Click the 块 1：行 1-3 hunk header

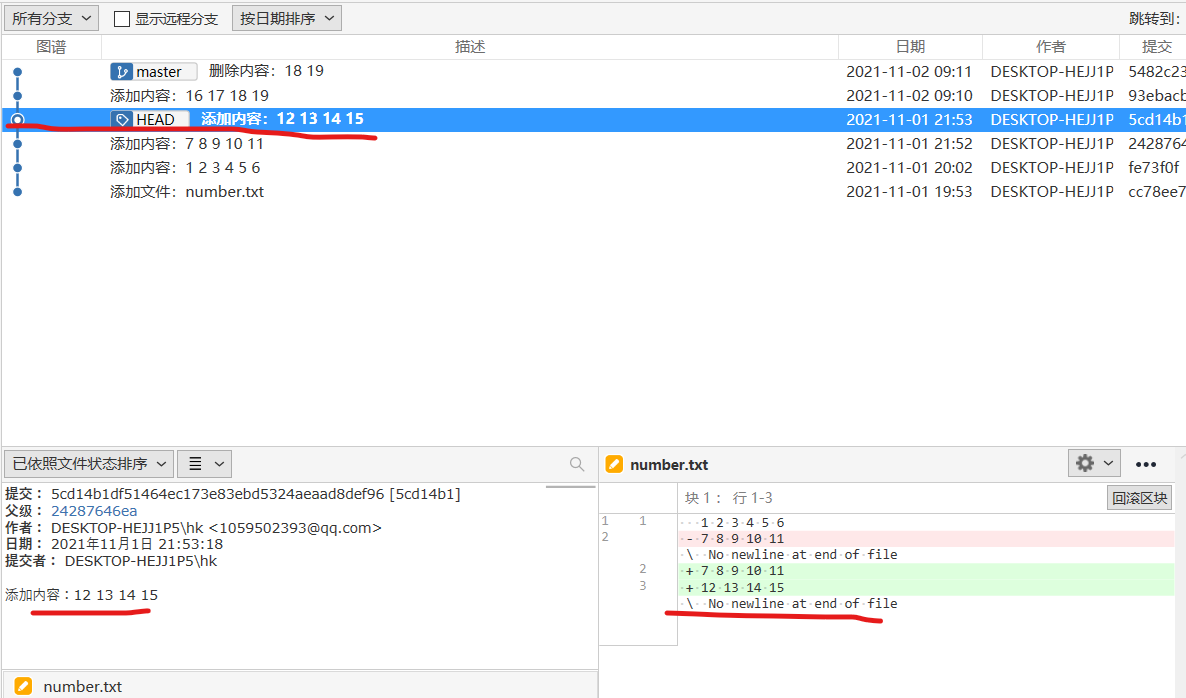tap(728, 498)
